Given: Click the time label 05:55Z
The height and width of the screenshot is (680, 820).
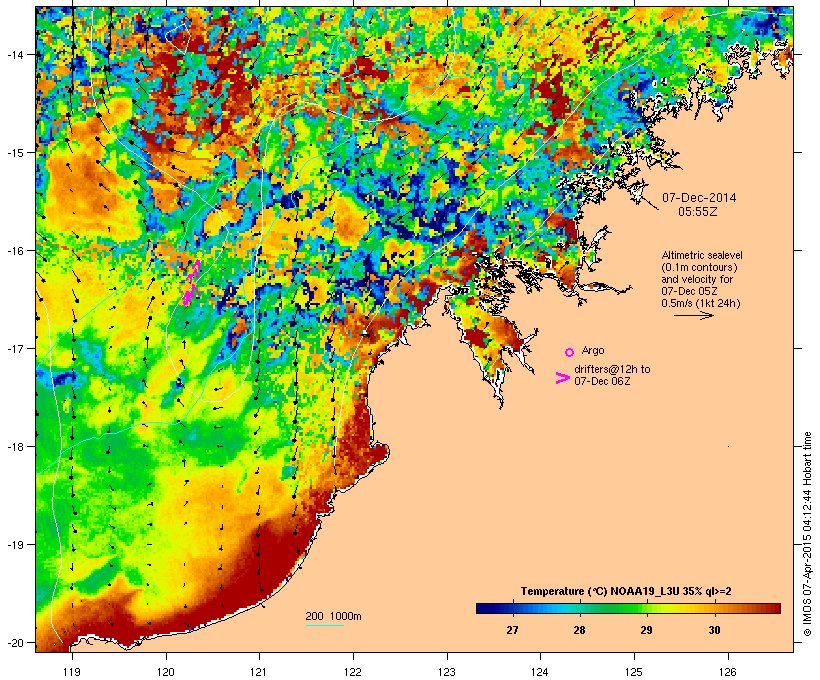Looking at the screenshot, I should (x=698, y=212).
